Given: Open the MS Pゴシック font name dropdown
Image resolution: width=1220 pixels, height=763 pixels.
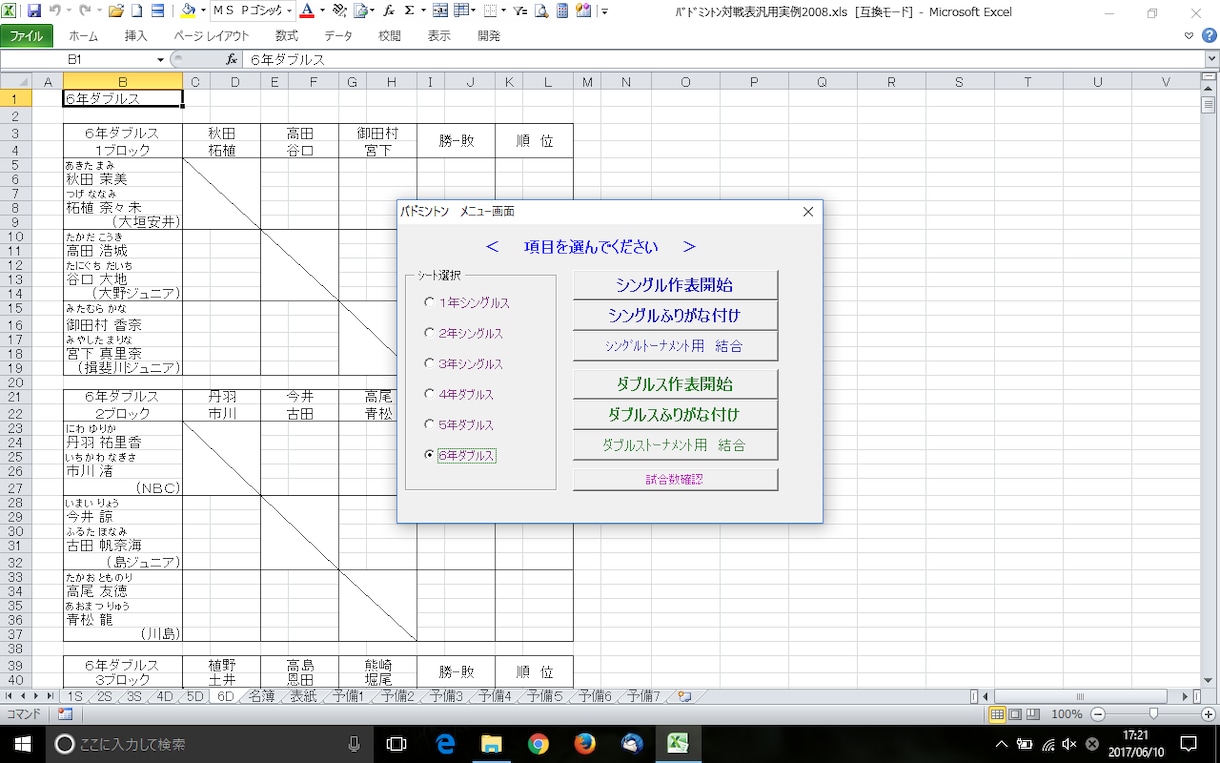Looking at the screenshot, I should 289,12.
